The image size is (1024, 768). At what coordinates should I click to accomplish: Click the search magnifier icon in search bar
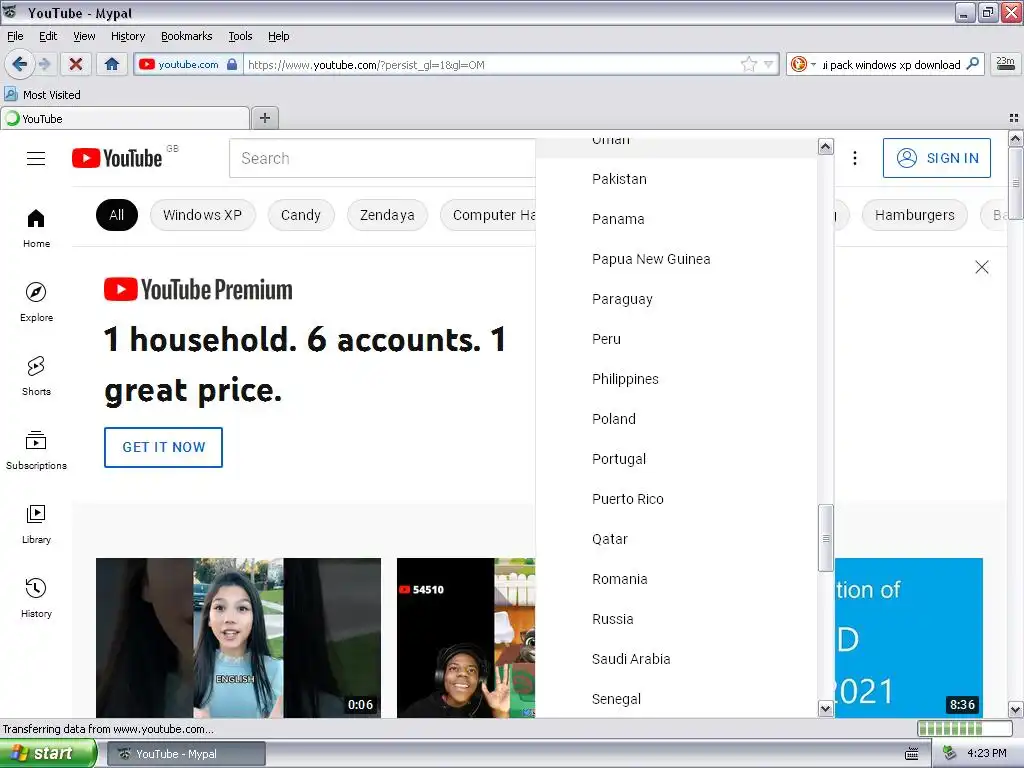pos(972,63)
